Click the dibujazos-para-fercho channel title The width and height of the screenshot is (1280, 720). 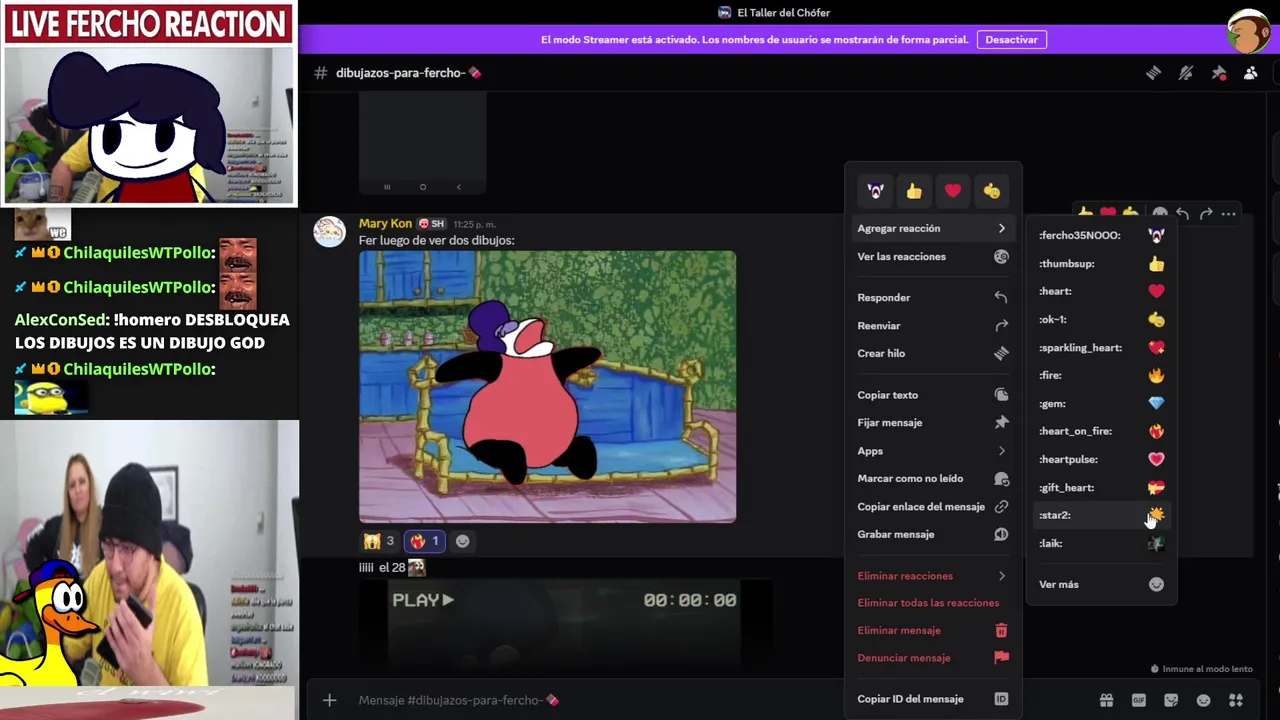click(x=400, y=73)
